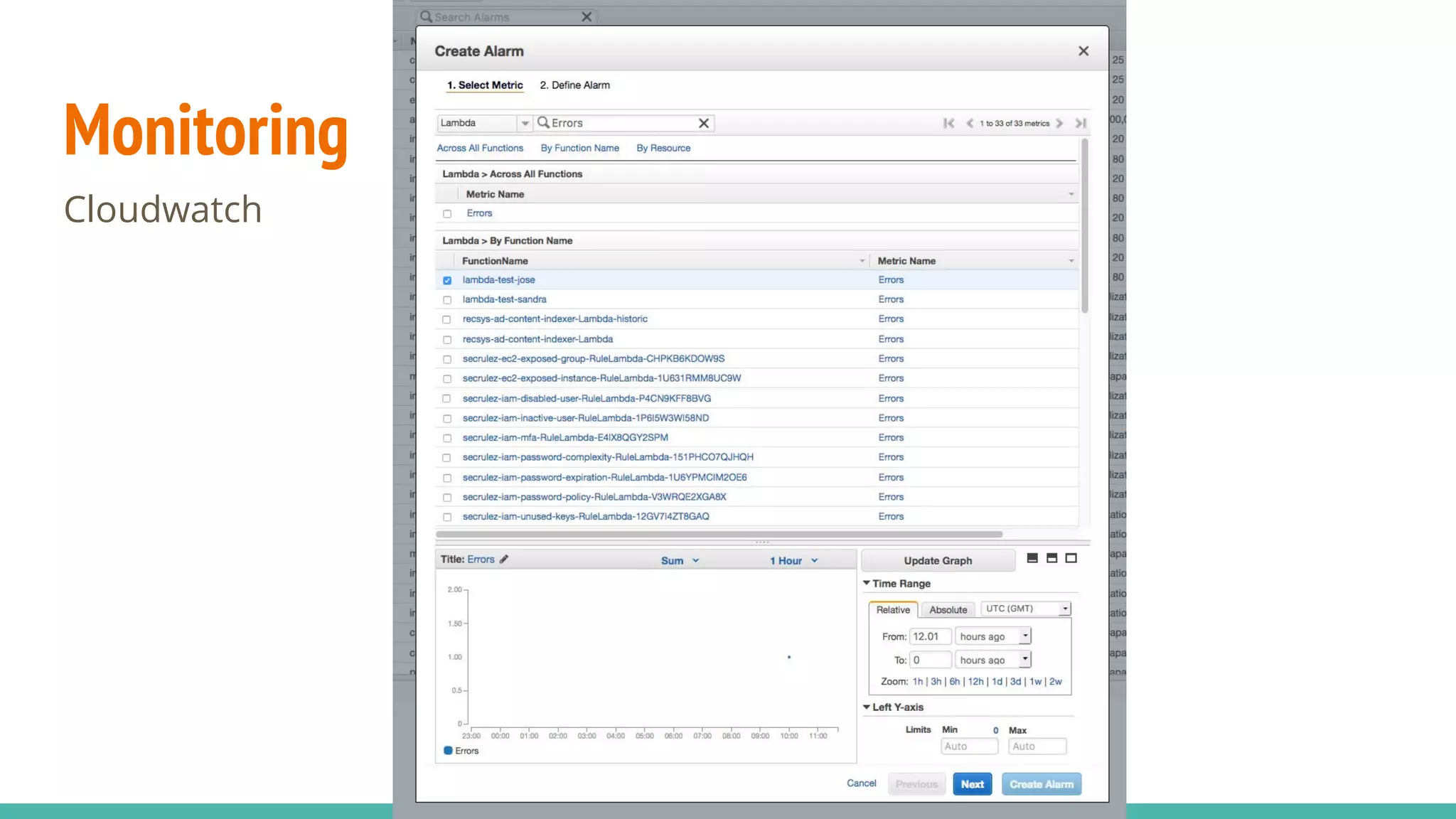1456x819 pixels.
Task: Check lambda-test-sandra metric checkbox
Action: click(x=447, y=300)
